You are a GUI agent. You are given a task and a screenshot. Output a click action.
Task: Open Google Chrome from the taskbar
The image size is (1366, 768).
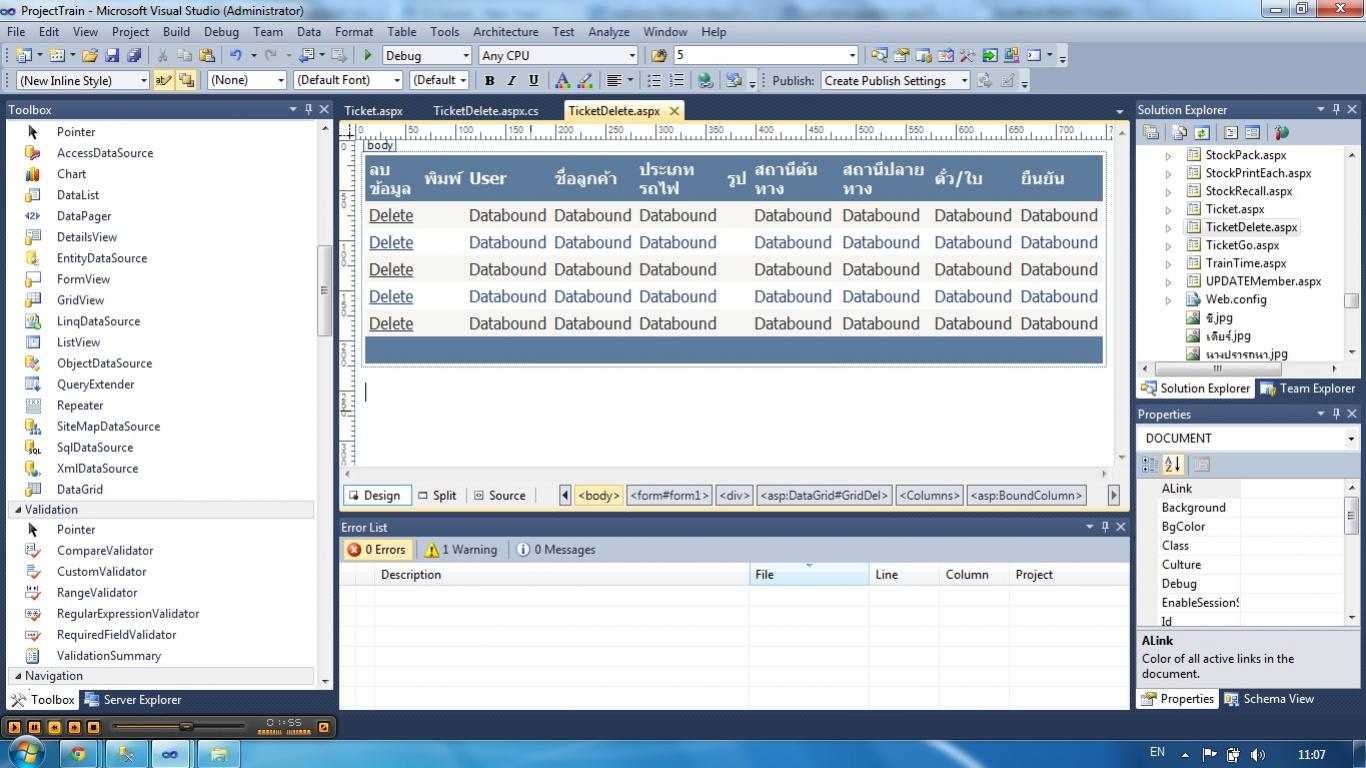(78, 754)
